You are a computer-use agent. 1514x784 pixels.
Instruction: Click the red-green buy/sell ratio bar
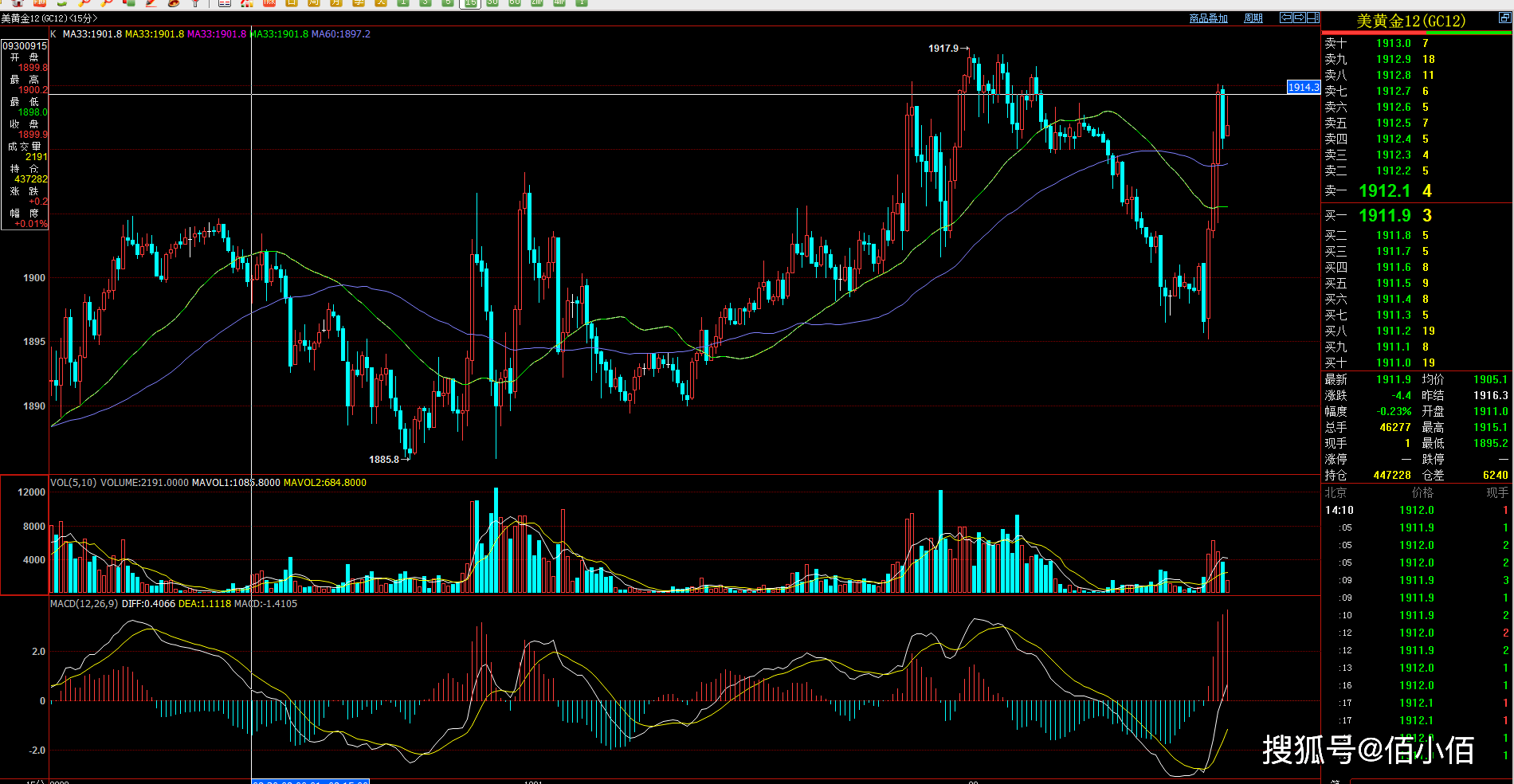1417,33
